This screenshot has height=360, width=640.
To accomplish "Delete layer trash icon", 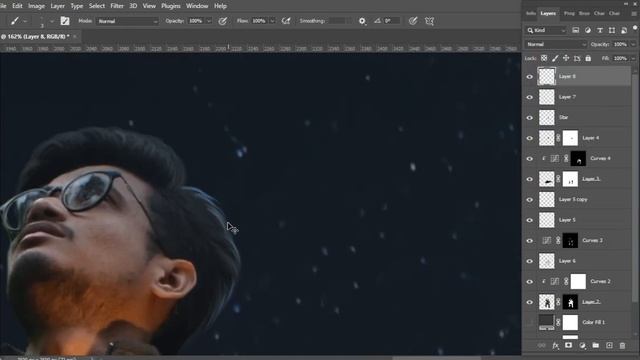I will click(622, 345).
